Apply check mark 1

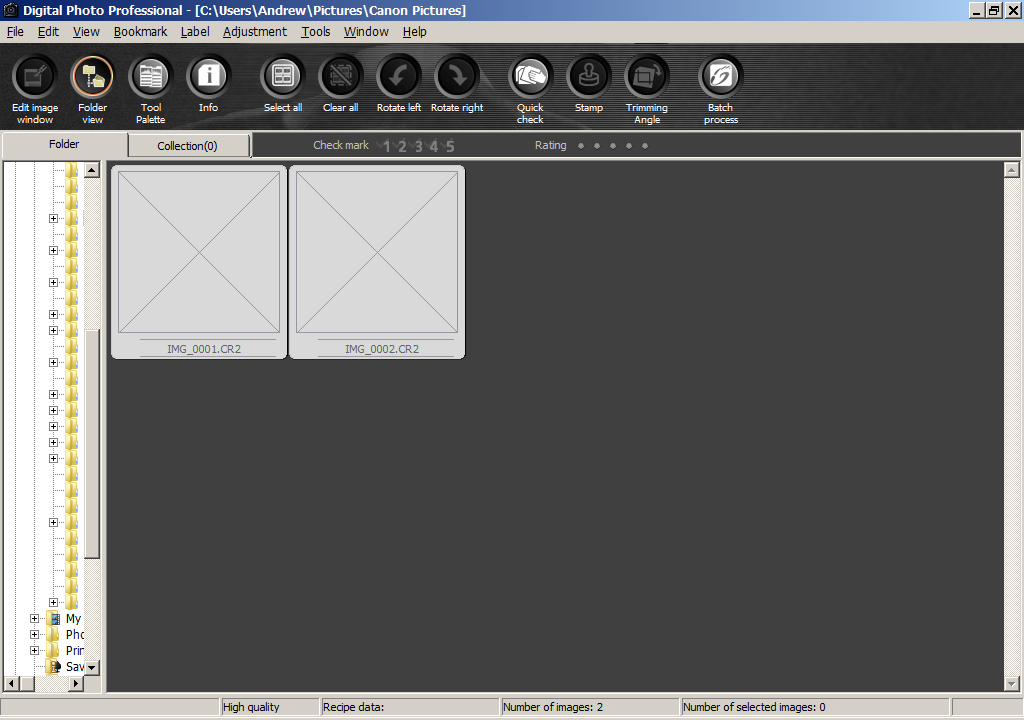(x=385, y=146)
